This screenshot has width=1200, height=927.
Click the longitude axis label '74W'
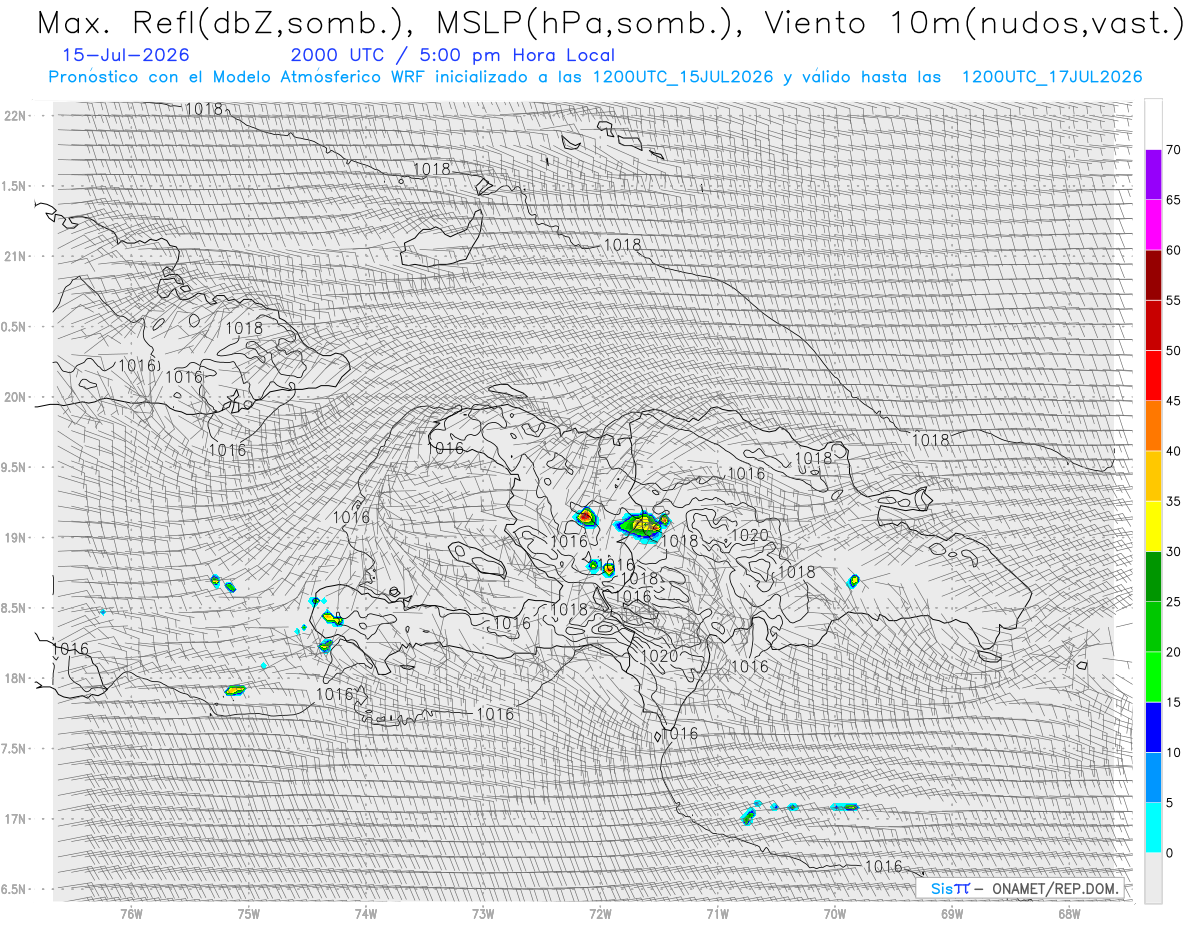point(366,914)
